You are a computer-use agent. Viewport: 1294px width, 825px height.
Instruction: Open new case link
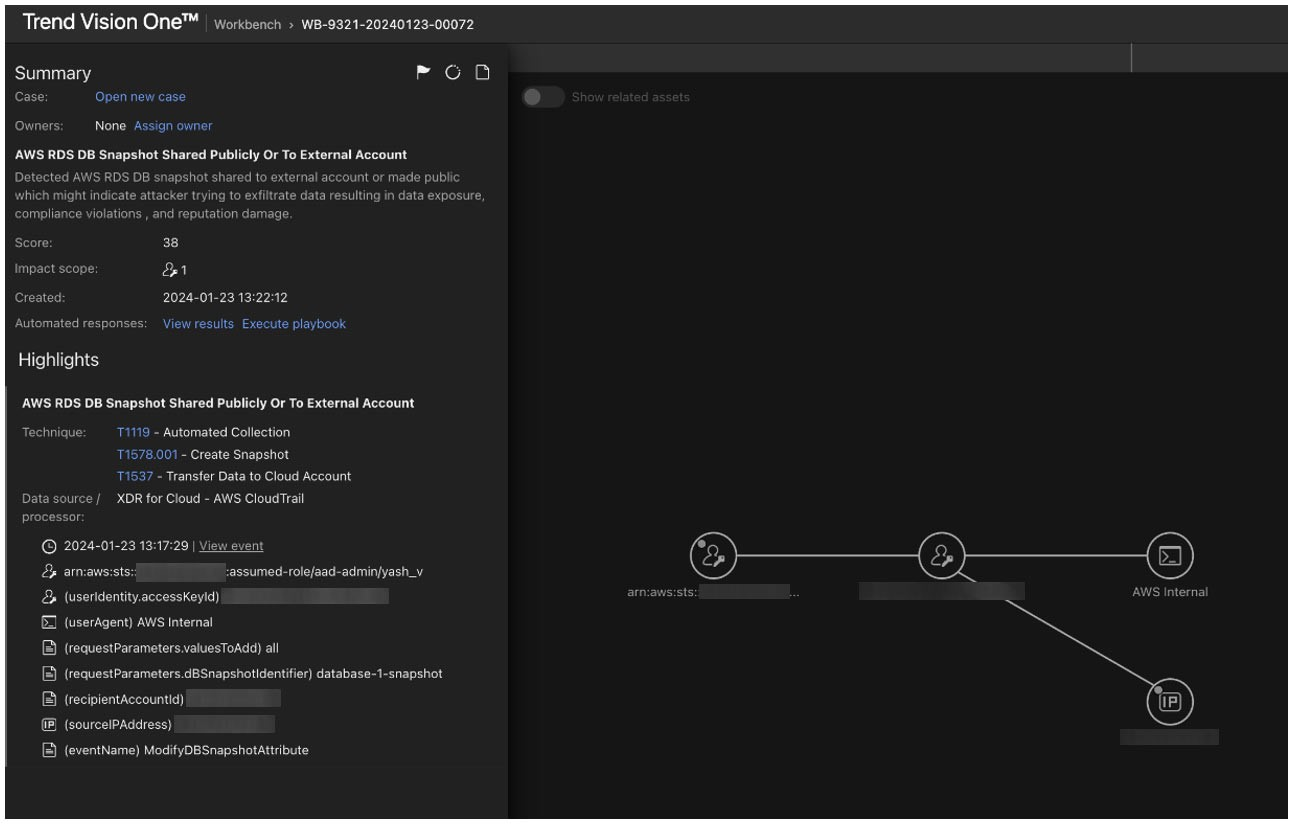click(x=140, y=97)
